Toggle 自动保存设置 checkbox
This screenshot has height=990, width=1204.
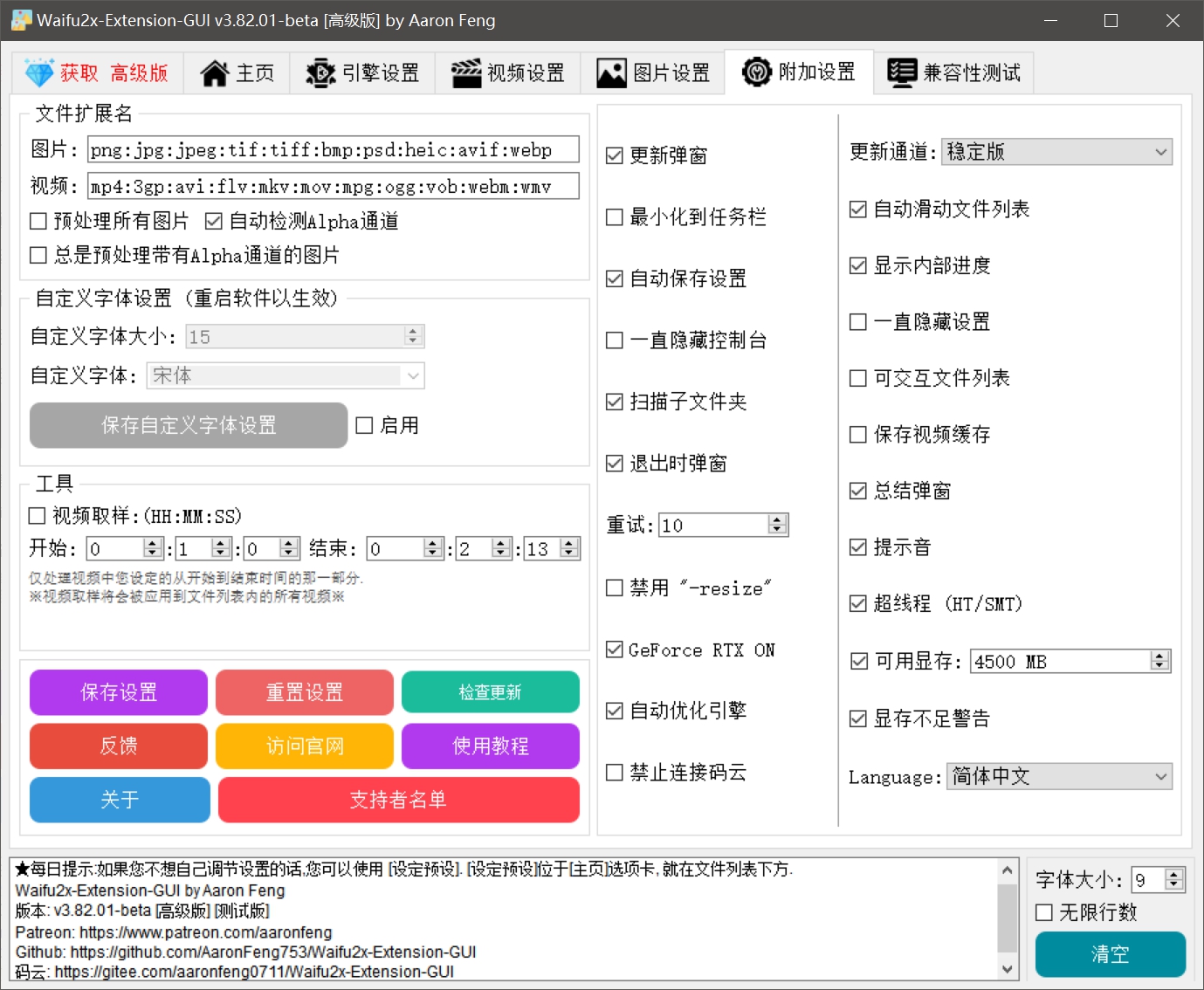(677, 279)
